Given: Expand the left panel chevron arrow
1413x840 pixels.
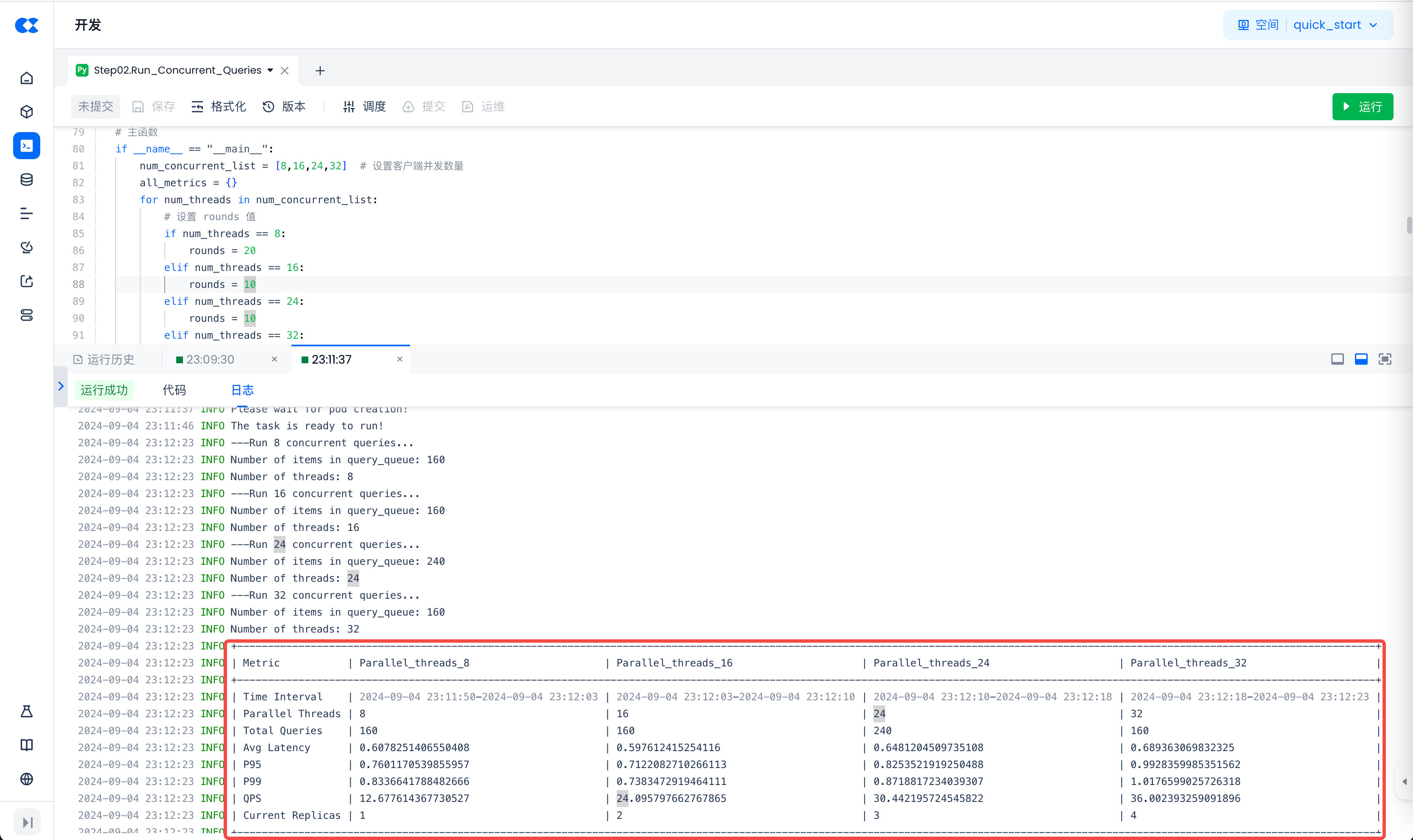Looking at the screenshot, I should tap(61, 386).
